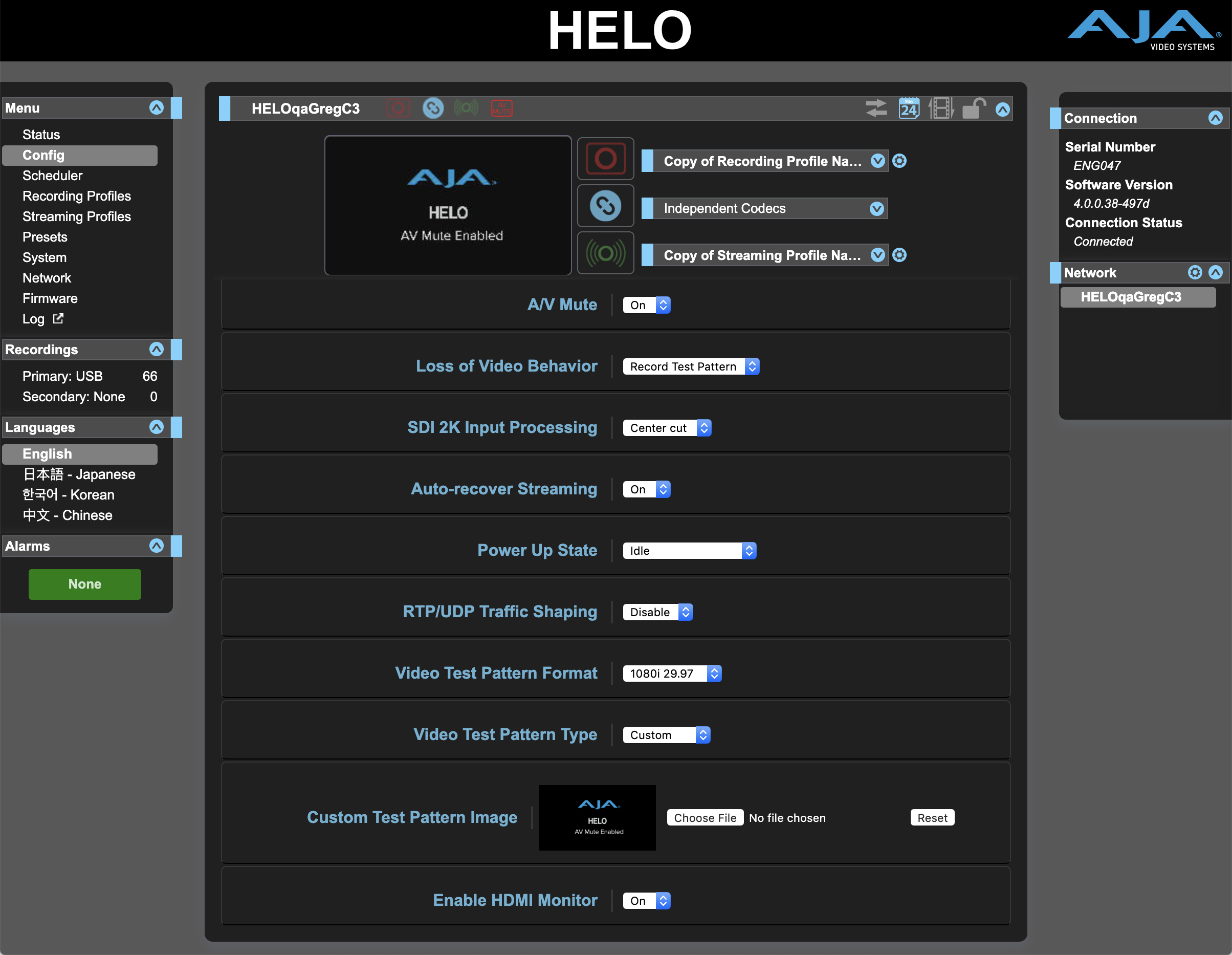
Task: Toggle Enable HDMI Monitor On selector
Action: click(x=647, y=900)
